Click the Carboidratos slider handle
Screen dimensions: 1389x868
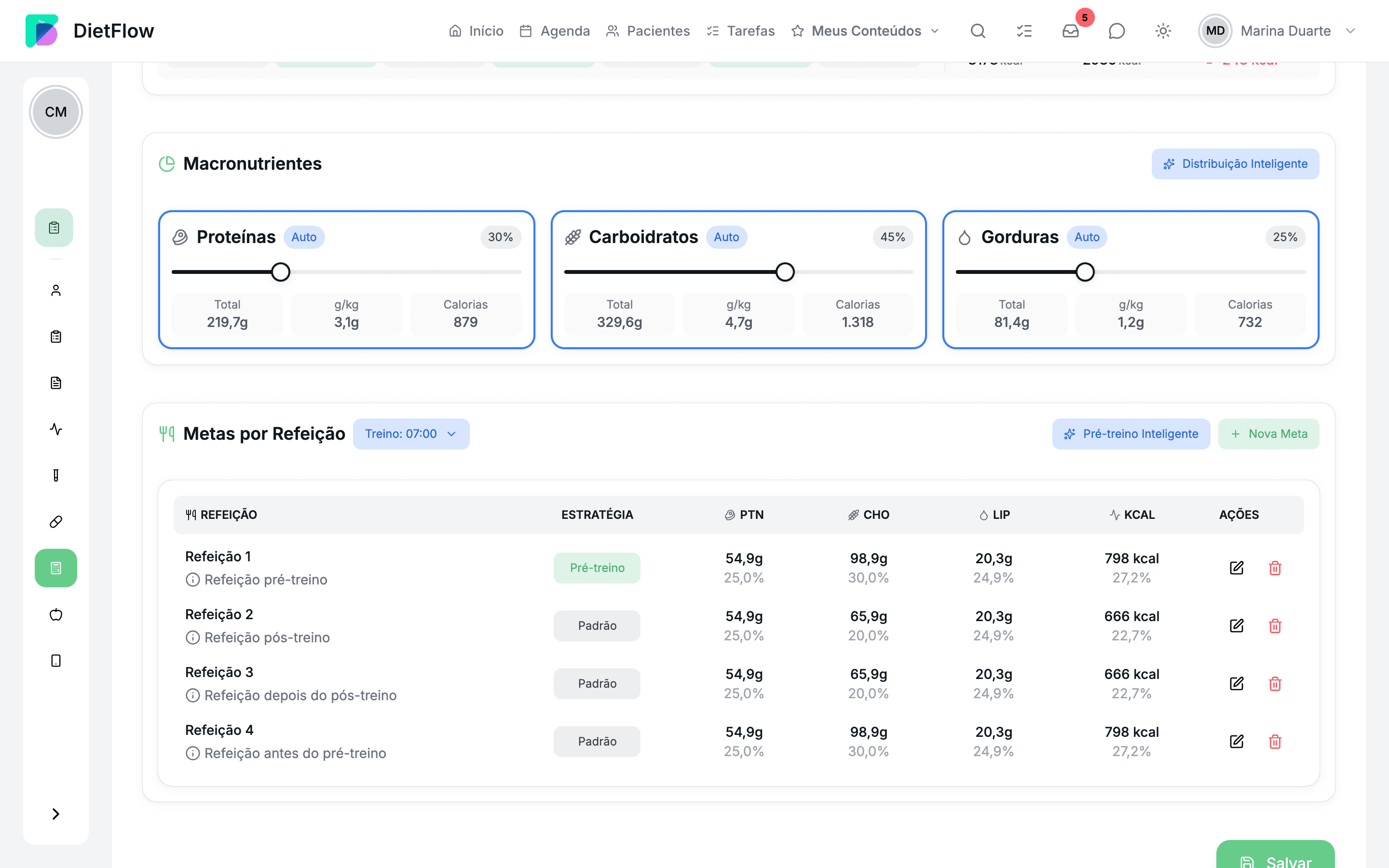(x=785, y=272)
